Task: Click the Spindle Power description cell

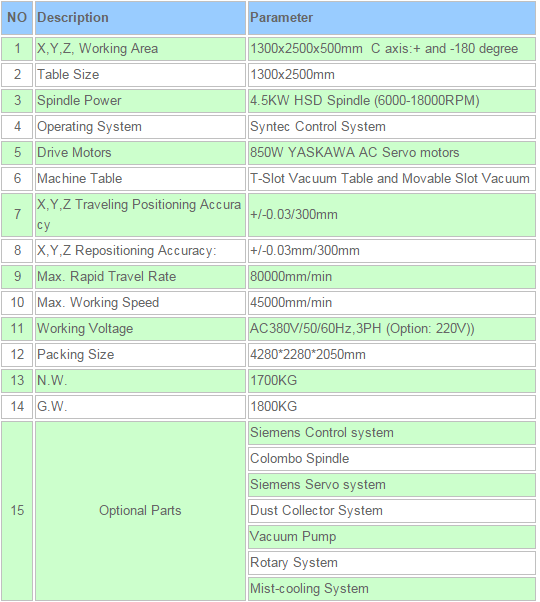Action: [x=140, y=101]
